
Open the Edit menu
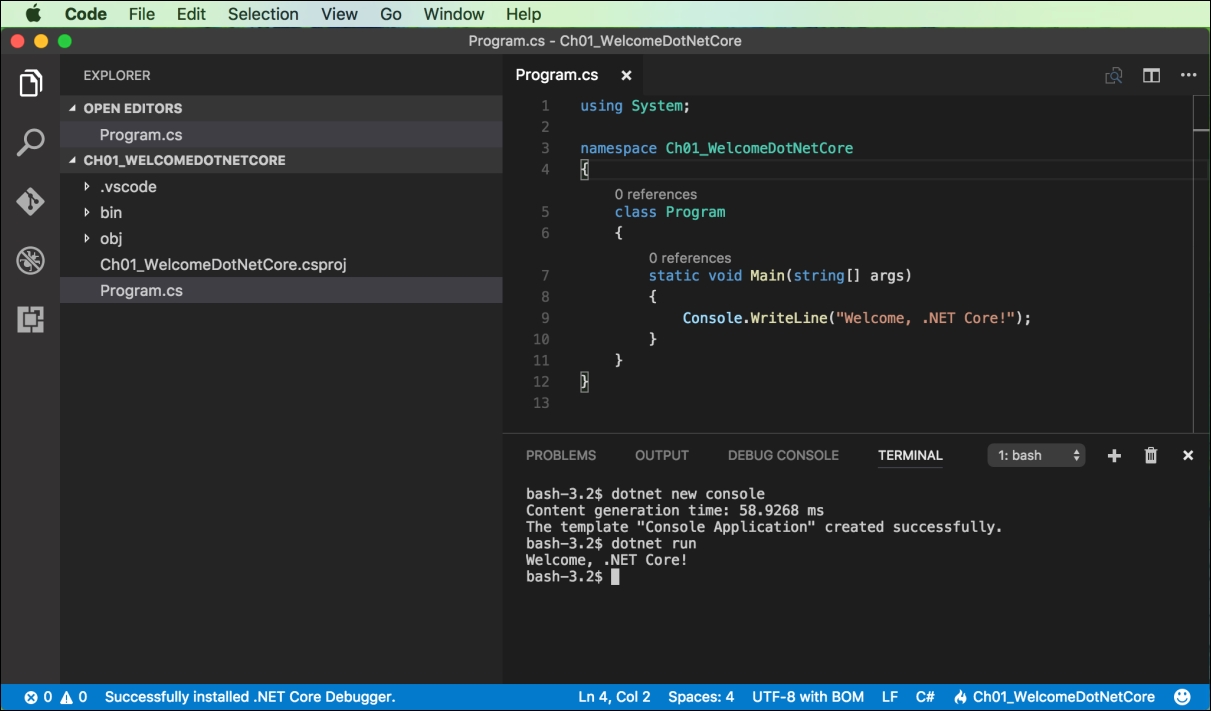click(191, 14)
